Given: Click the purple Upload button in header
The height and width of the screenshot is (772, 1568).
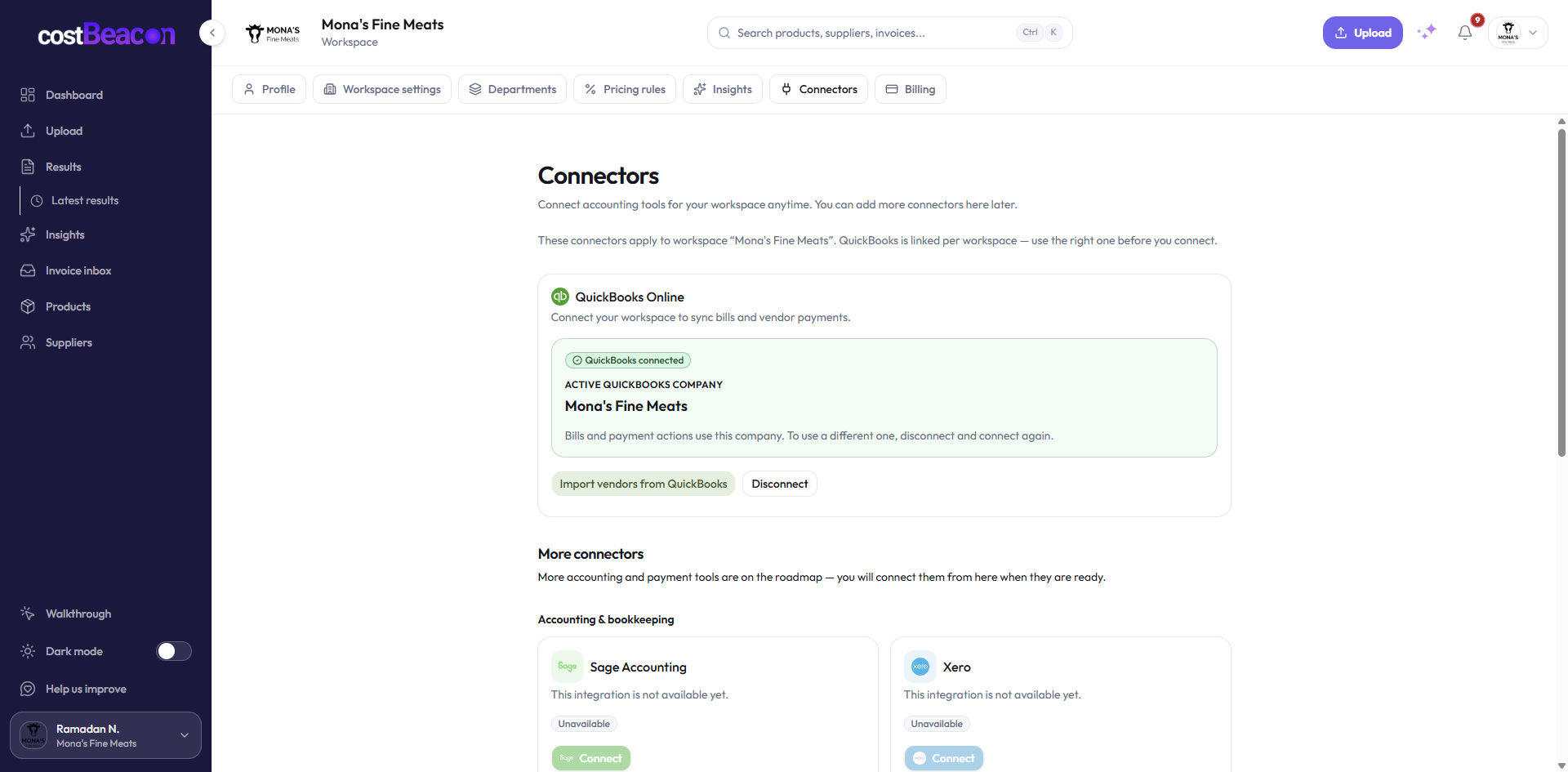Looking at the screenshot, I should 1362,33.
